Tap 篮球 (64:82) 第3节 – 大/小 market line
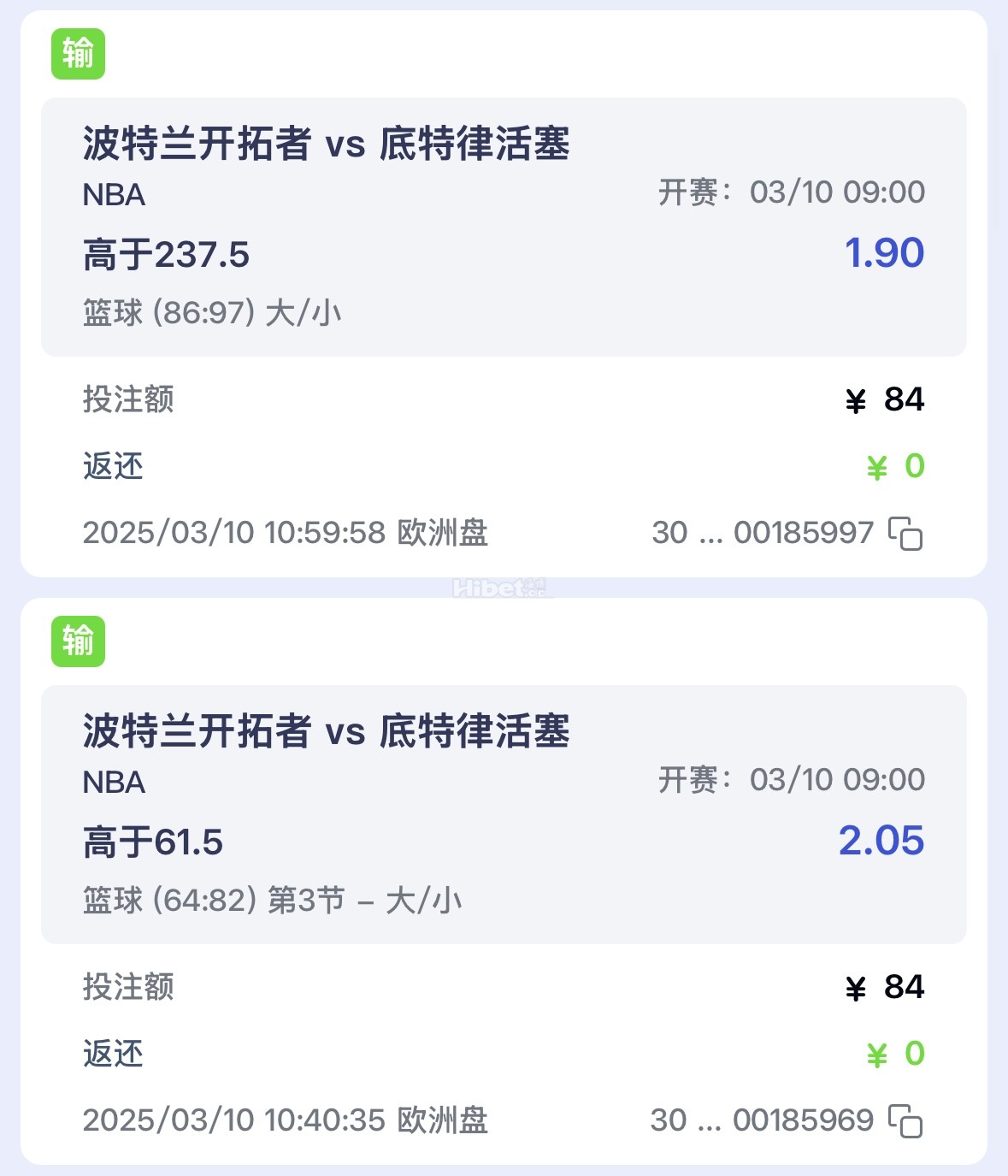 [x=272, y=901]
